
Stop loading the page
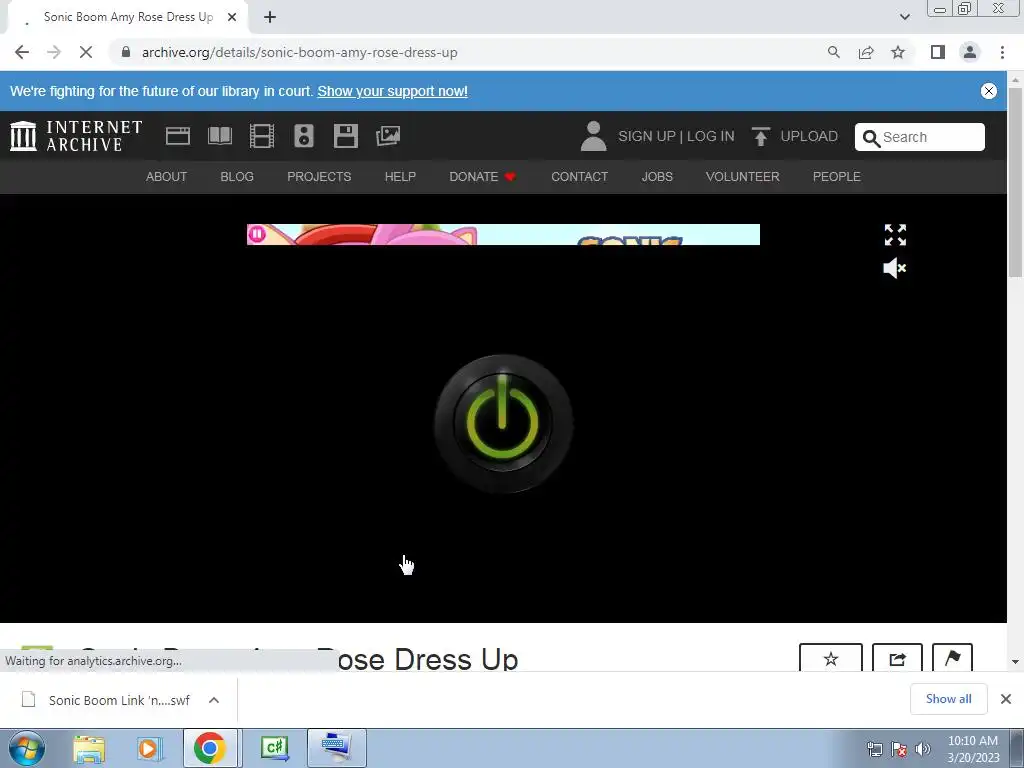86,52
